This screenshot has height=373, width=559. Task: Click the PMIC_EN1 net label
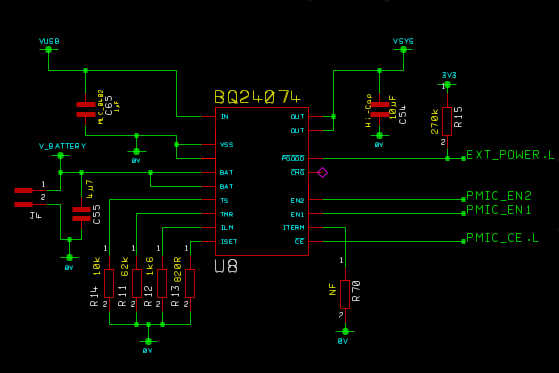click(x=499, y=210)
